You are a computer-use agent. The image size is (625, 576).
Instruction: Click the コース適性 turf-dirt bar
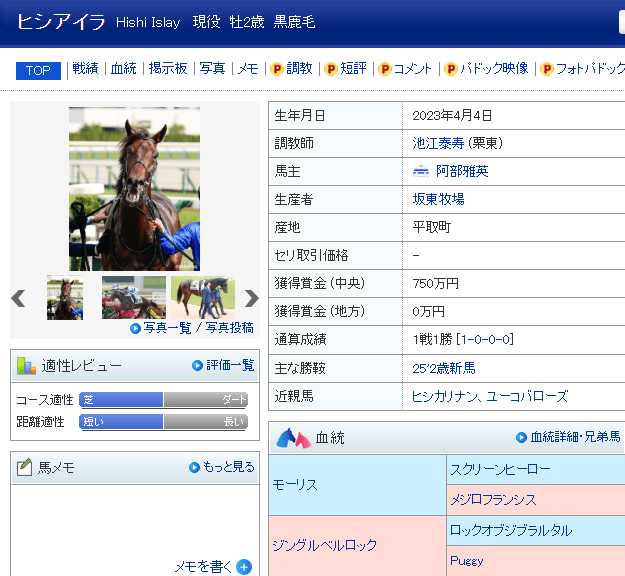163,400
